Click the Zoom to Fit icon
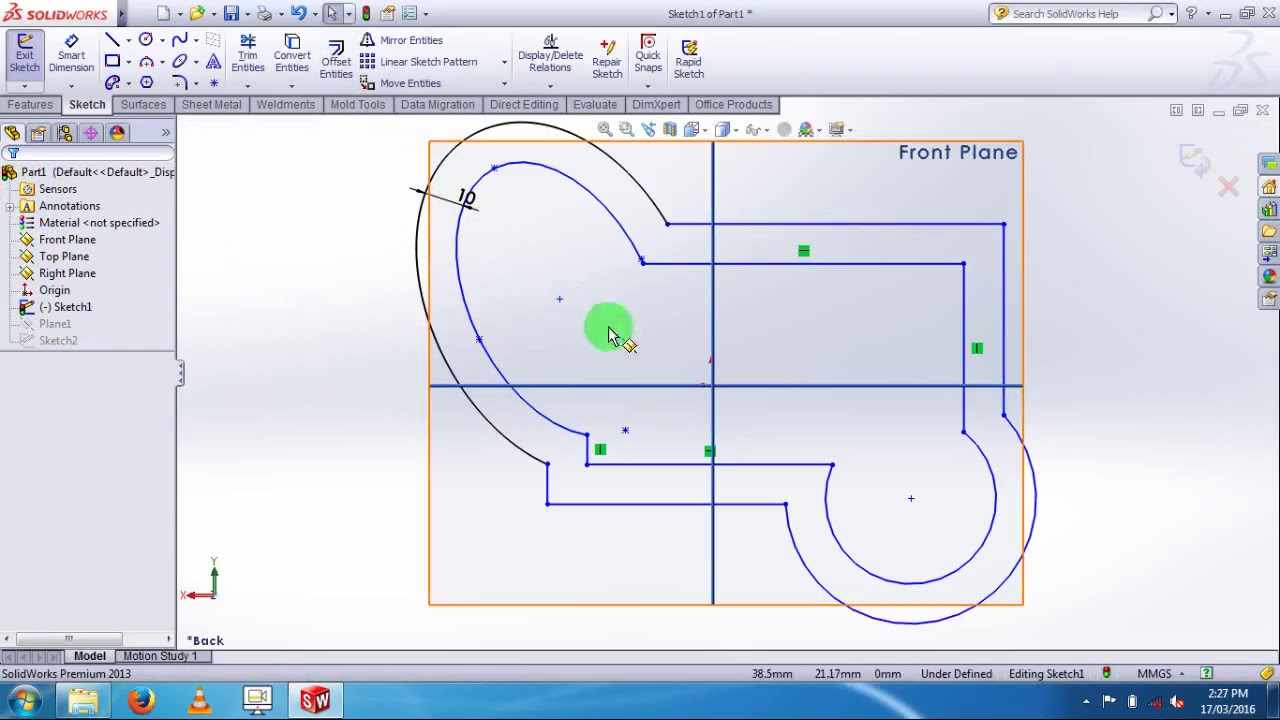1280x720 pixels. coord(605,129)
